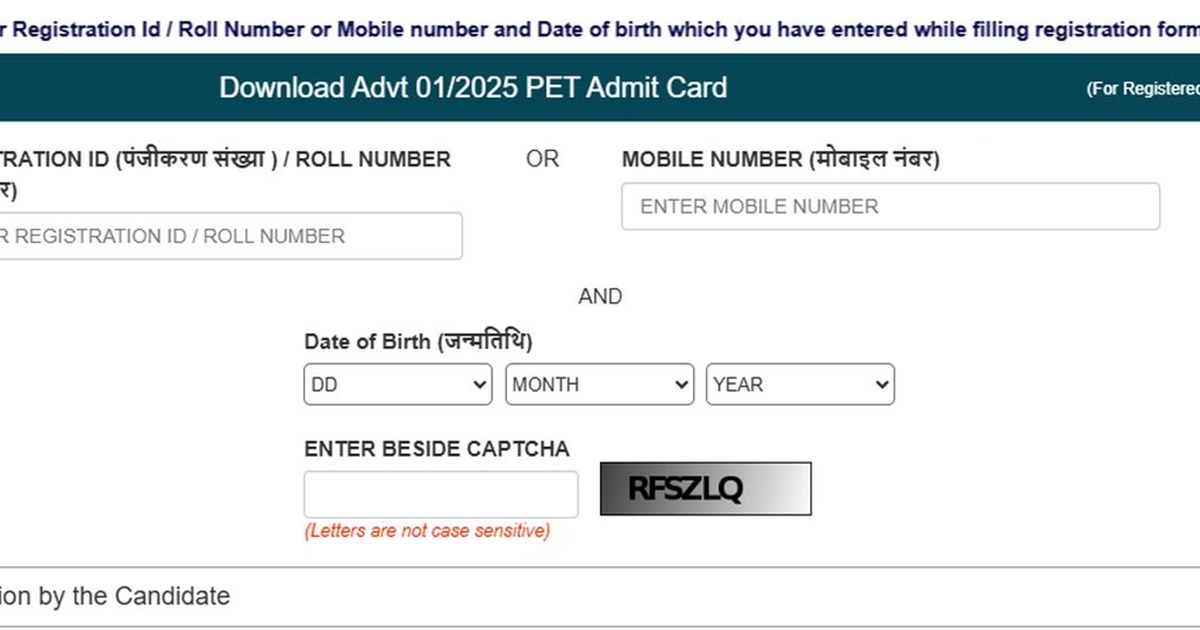Click the AND separator text
The height and width of the screenshot is (630, 1200).
(600, 296)
